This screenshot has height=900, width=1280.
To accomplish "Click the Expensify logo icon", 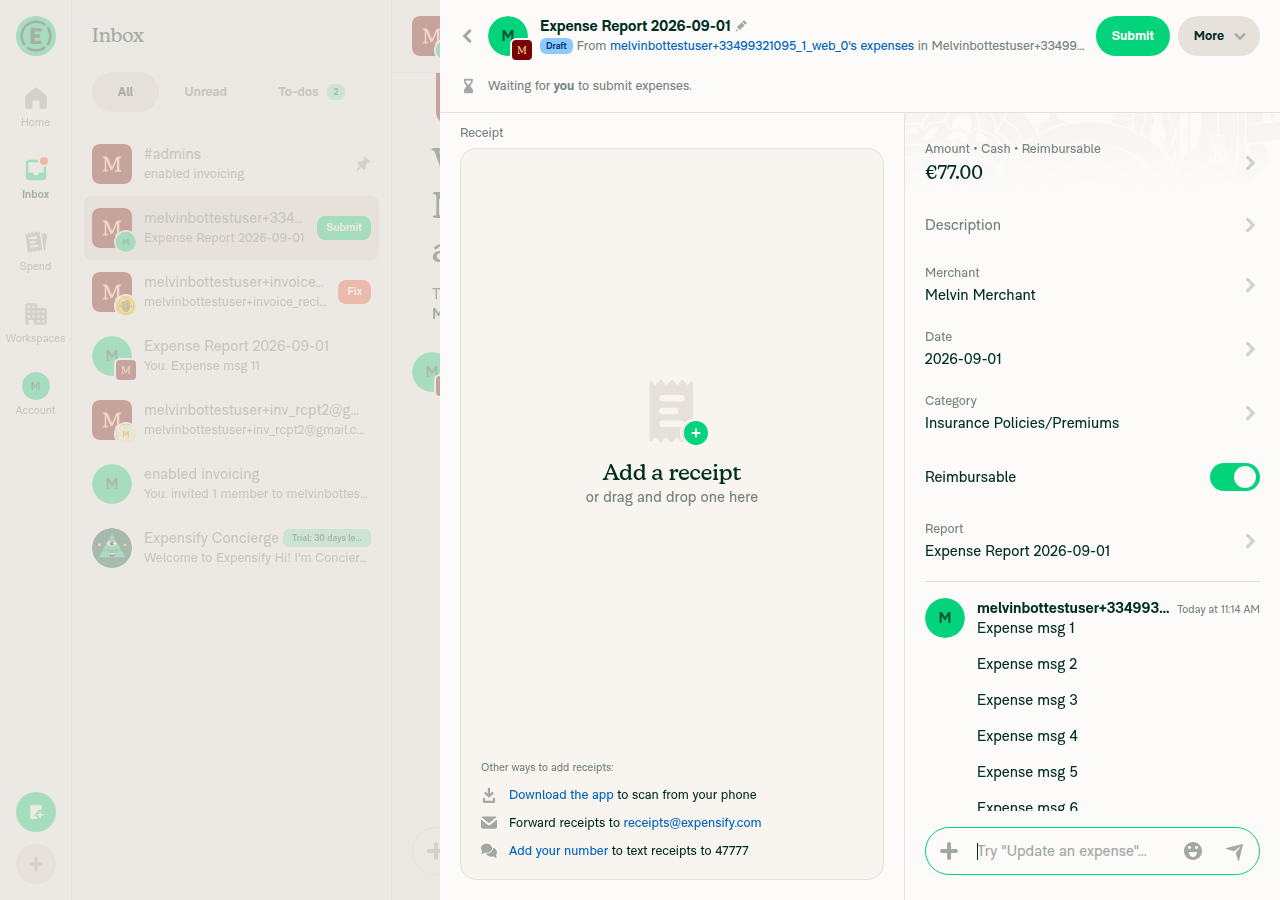I will [x=36, y=36].
